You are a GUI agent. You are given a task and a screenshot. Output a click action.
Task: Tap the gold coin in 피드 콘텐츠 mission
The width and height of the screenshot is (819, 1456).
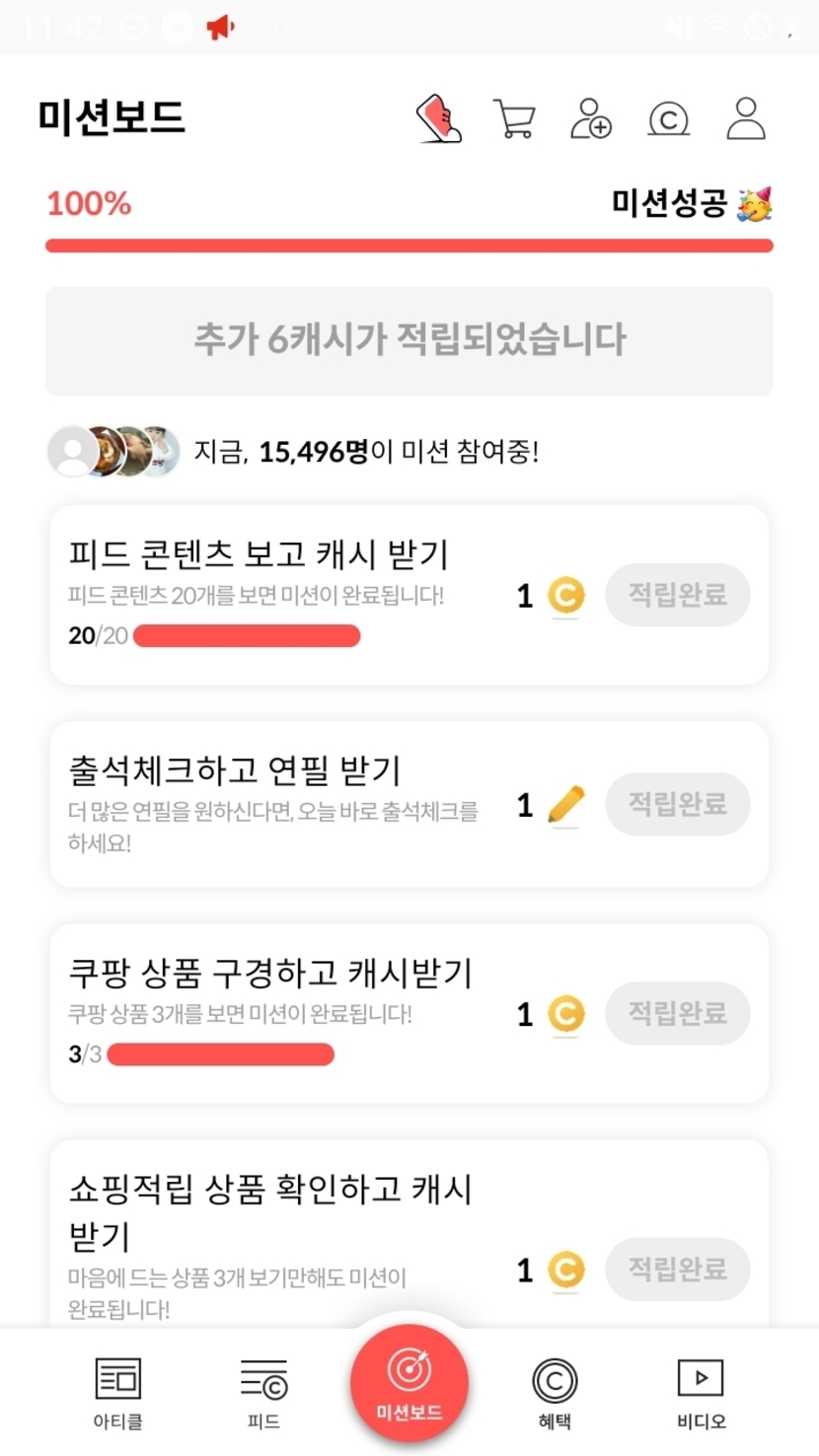coord(566,596)
